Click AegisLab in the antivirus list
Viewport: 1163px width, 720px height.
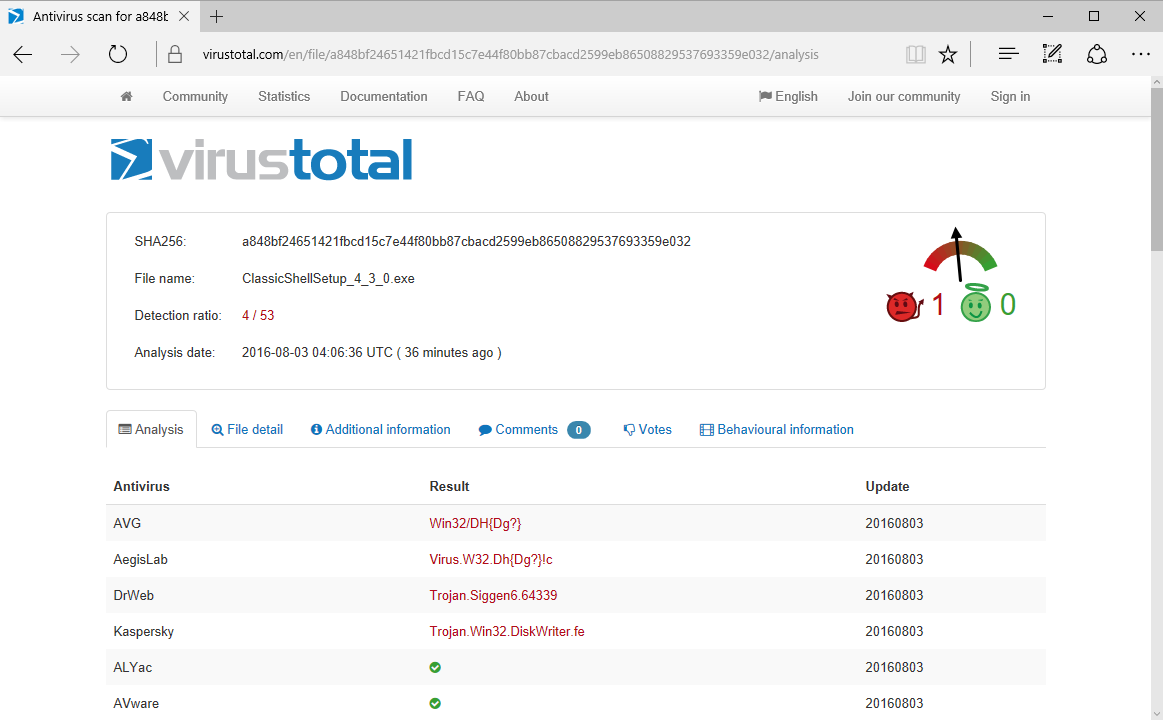[x=140, y=560]
